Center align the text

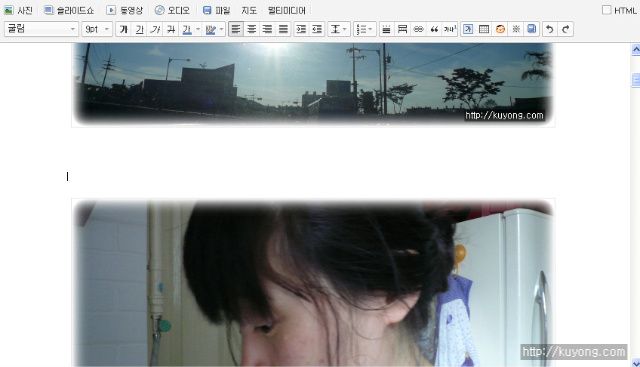[252, 29]
